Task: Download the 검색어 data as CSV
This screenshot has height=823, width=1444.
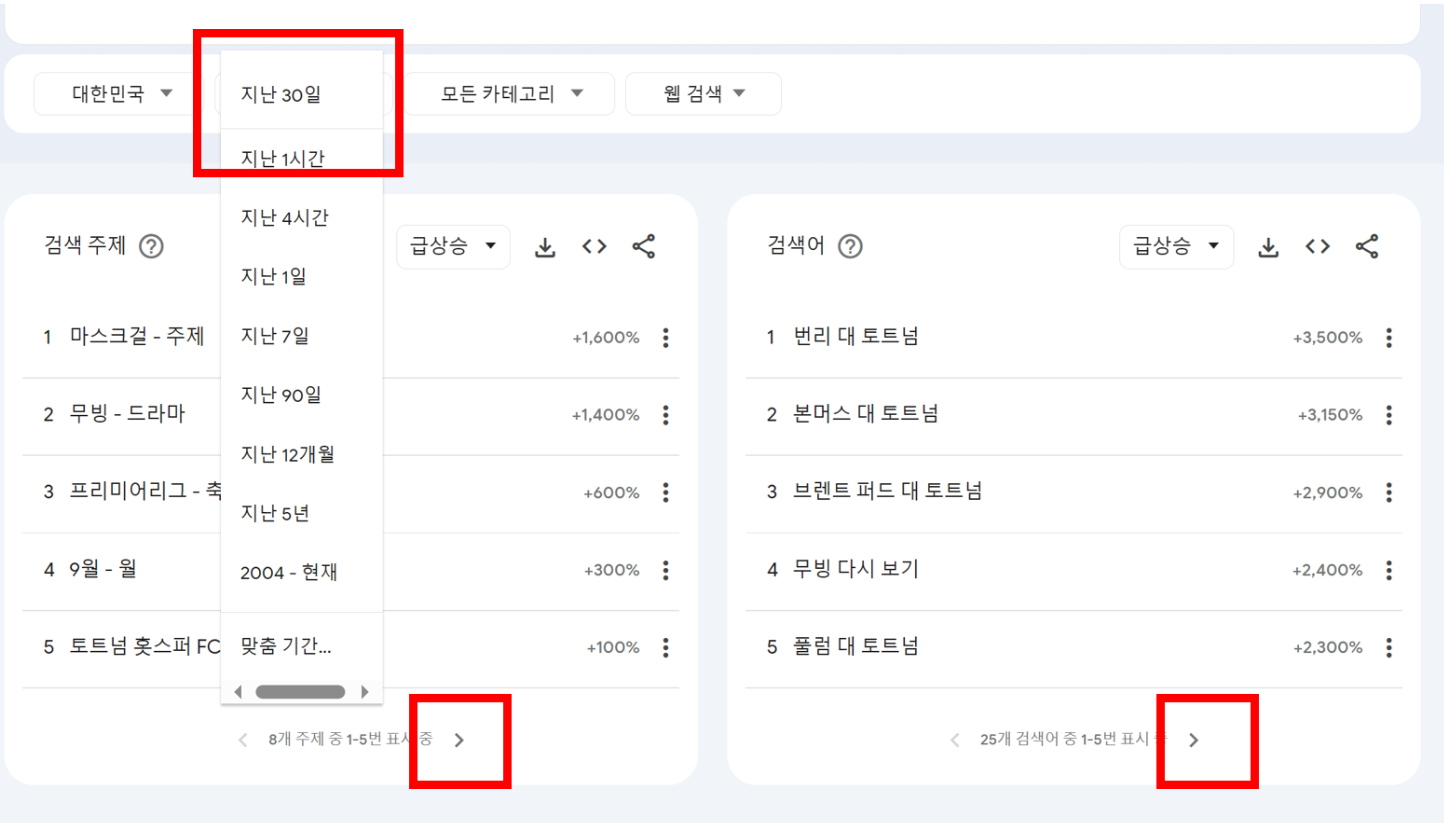Action: point(1267,246)
